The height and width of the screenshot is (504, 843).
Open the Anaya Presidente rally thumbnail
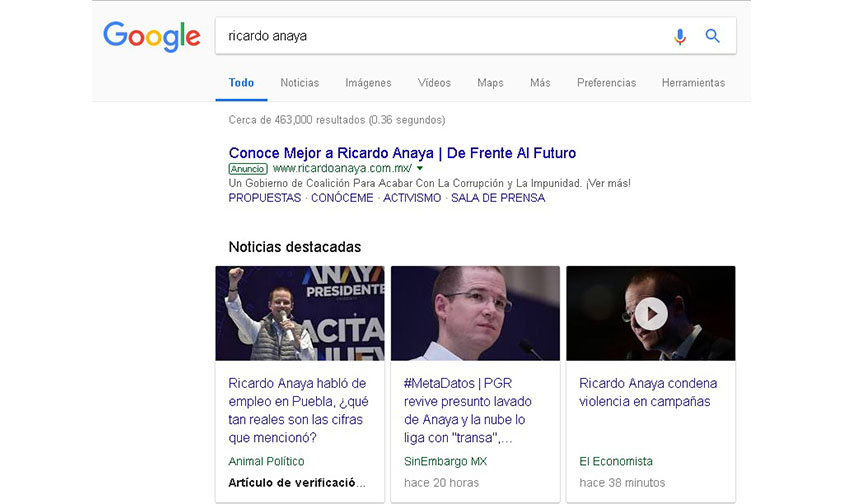(x=300, y=313)
